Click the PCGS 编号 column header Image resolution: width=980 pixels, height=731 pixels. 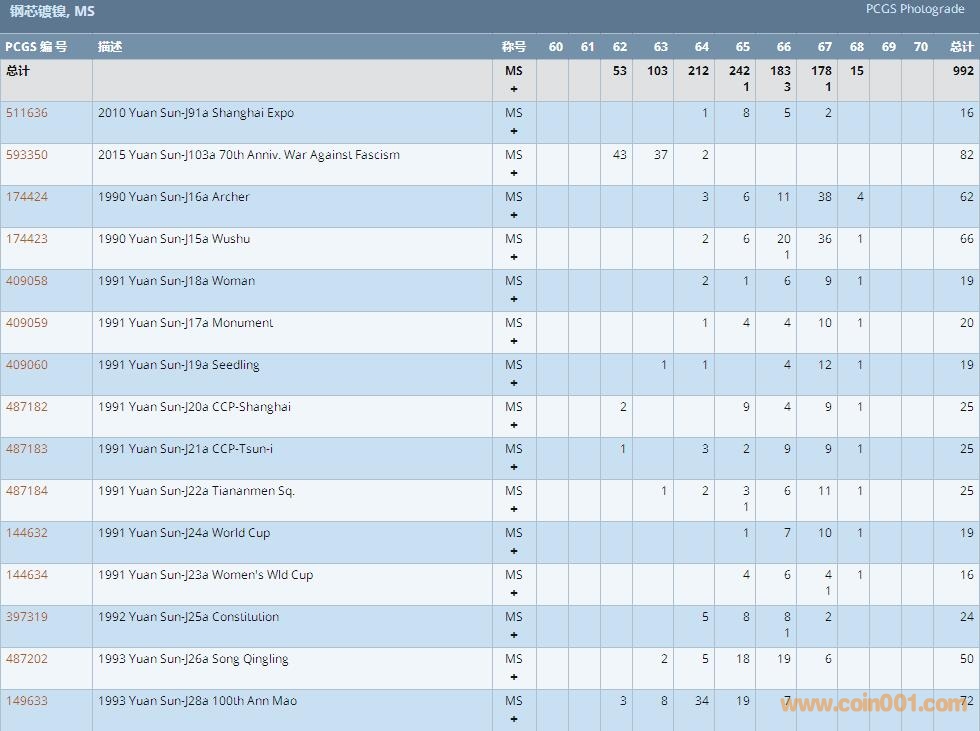coord(36,47)
